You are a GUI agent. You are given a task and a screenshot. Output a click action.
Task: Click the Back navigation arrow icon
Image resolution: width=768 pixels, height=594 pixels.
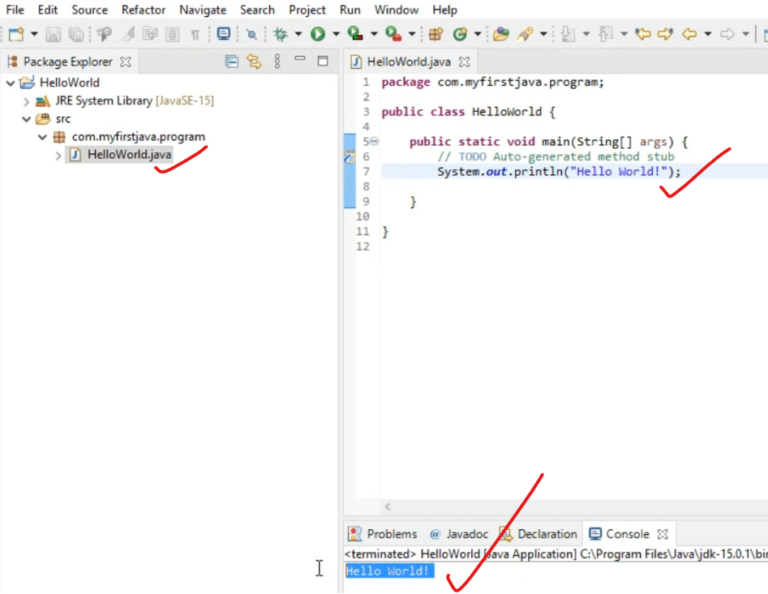(689, 34)
